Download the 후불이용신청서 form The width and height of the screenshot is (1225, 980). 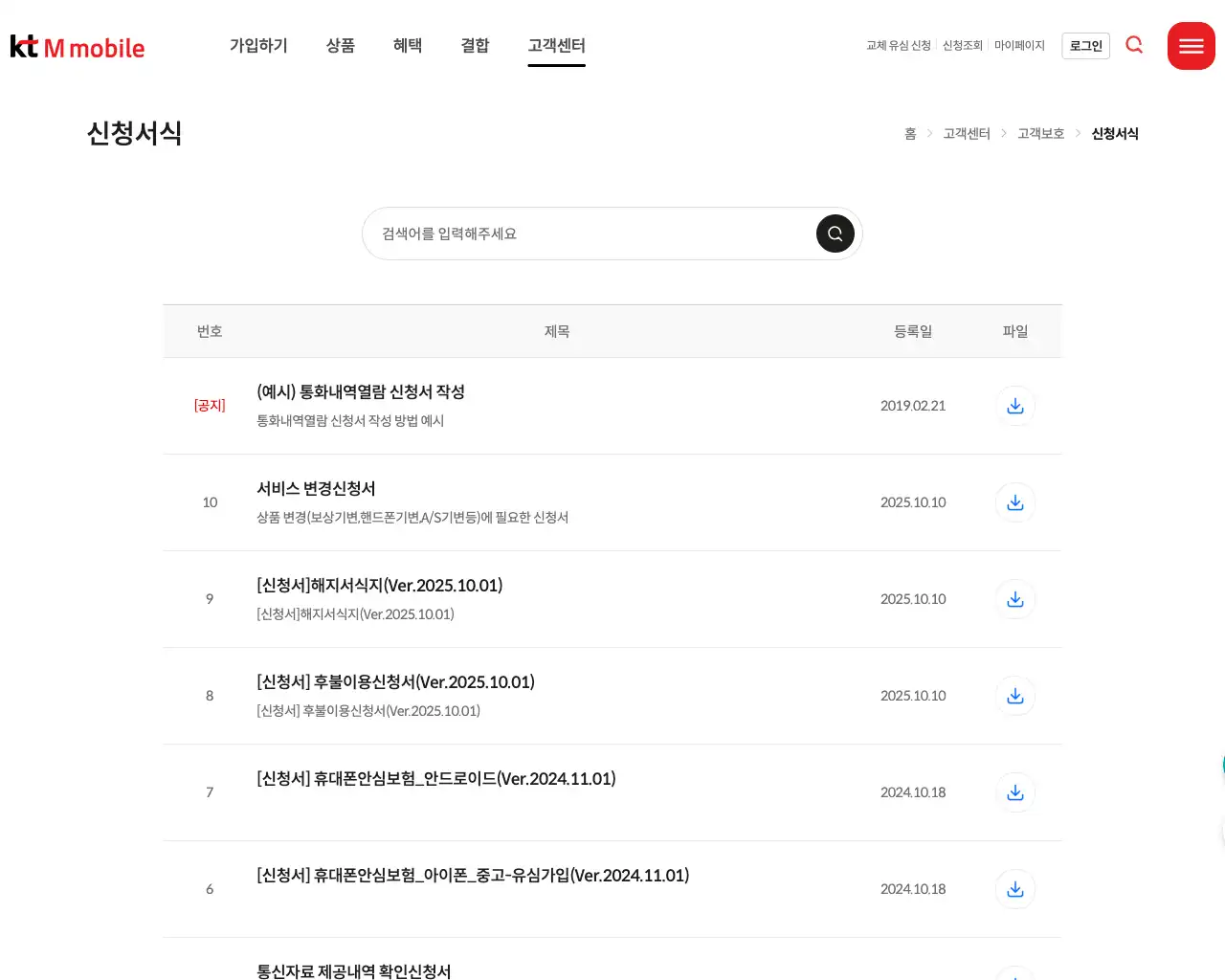click(1014, 696)
